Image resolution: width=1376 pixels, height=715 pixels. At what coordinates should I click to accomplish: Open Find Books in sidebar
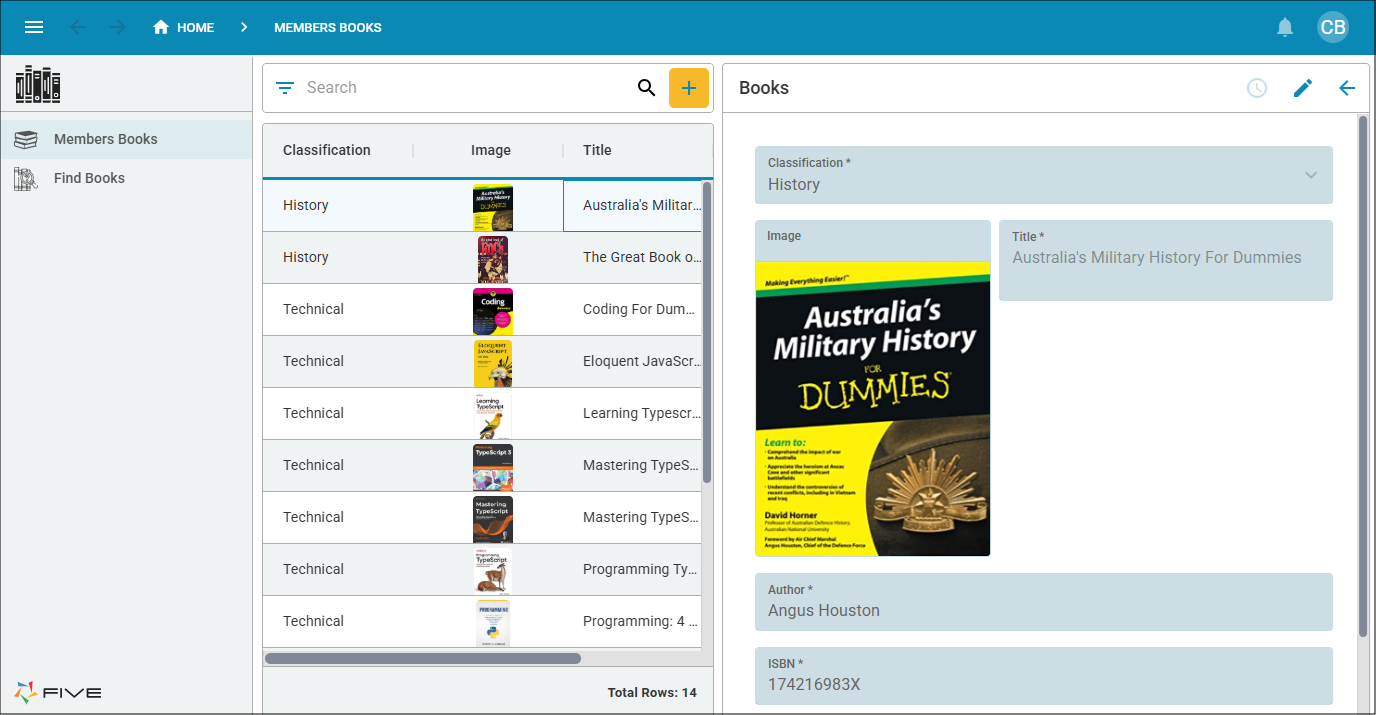tap(89, 178)
